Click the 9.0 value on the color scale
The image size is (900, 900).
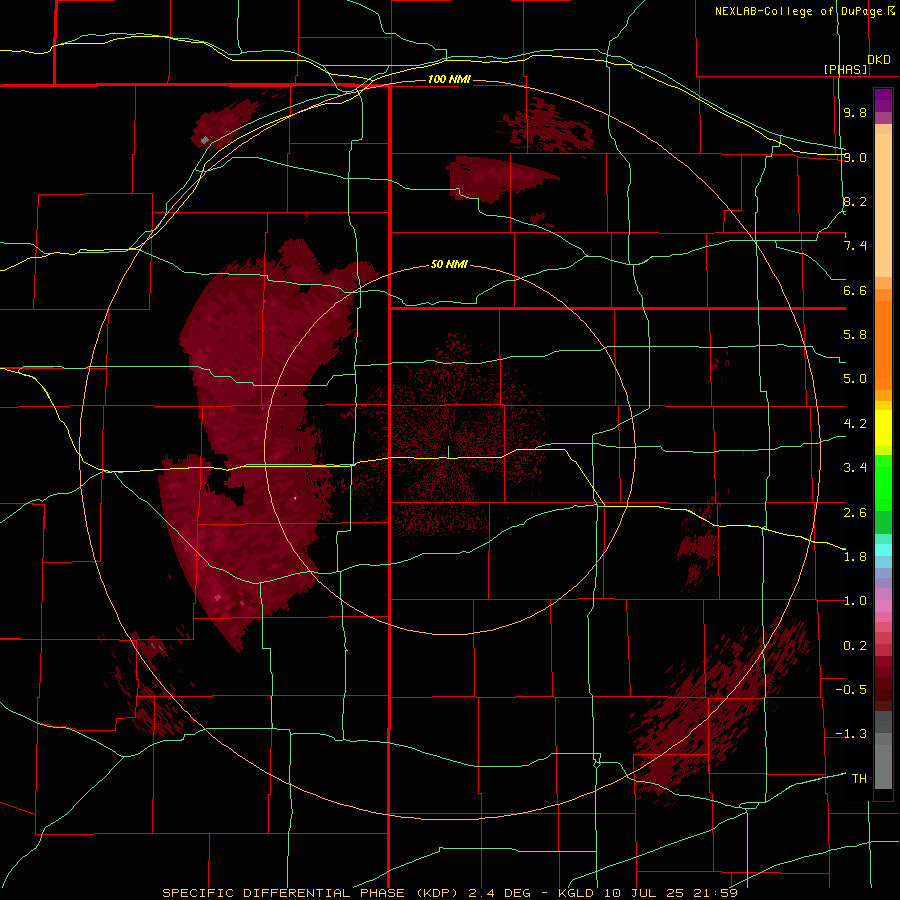tap(855, 157)
